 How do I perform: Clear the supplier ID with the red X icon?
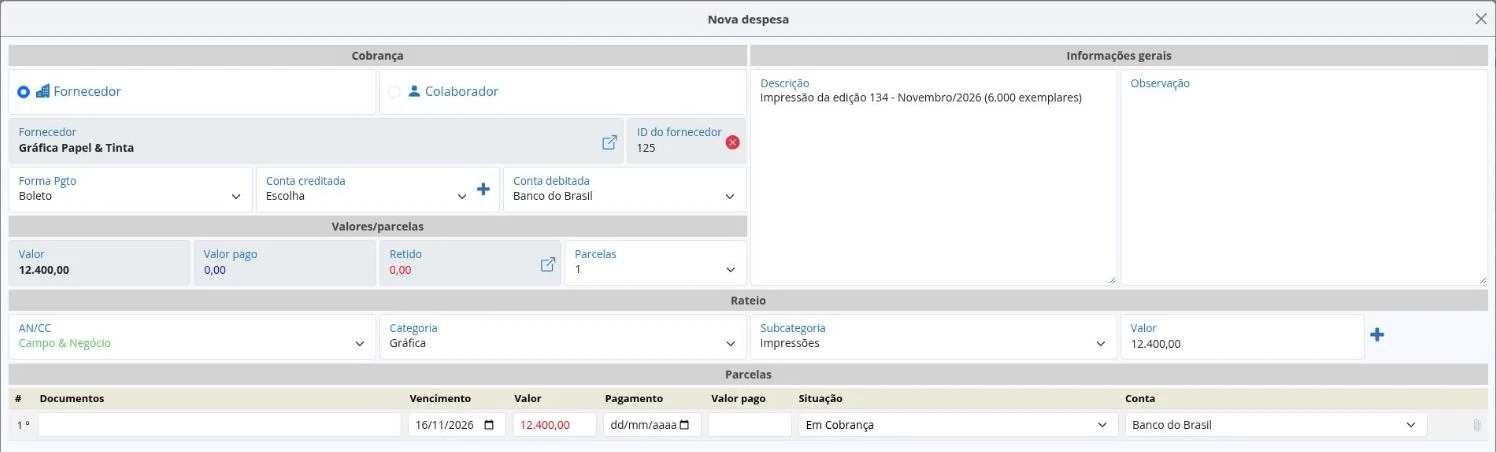[x=732, y=142]
